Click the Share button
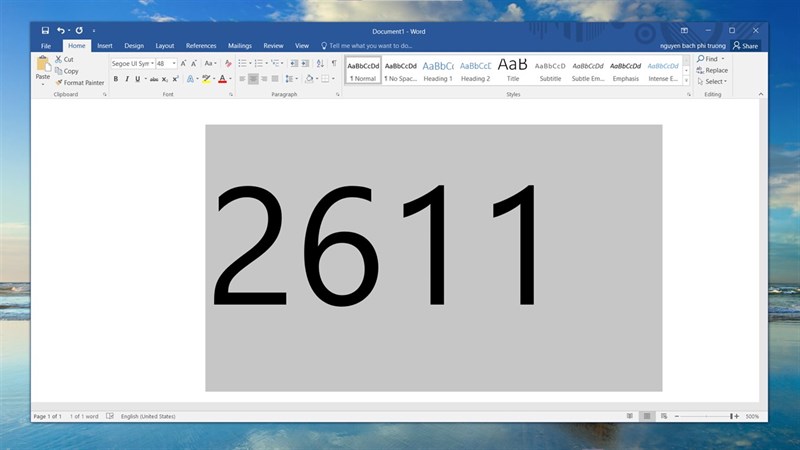Viewport: 800px width, 450px height. (x=745, y=46)
